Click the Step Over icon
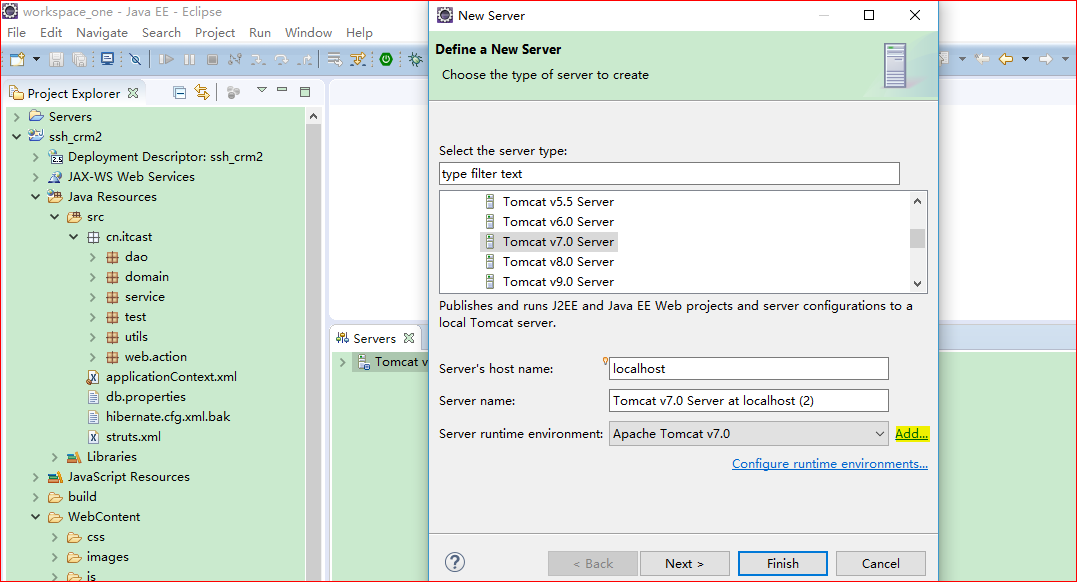The height and width of the screenshot is (582, 1077). (281, 60)
